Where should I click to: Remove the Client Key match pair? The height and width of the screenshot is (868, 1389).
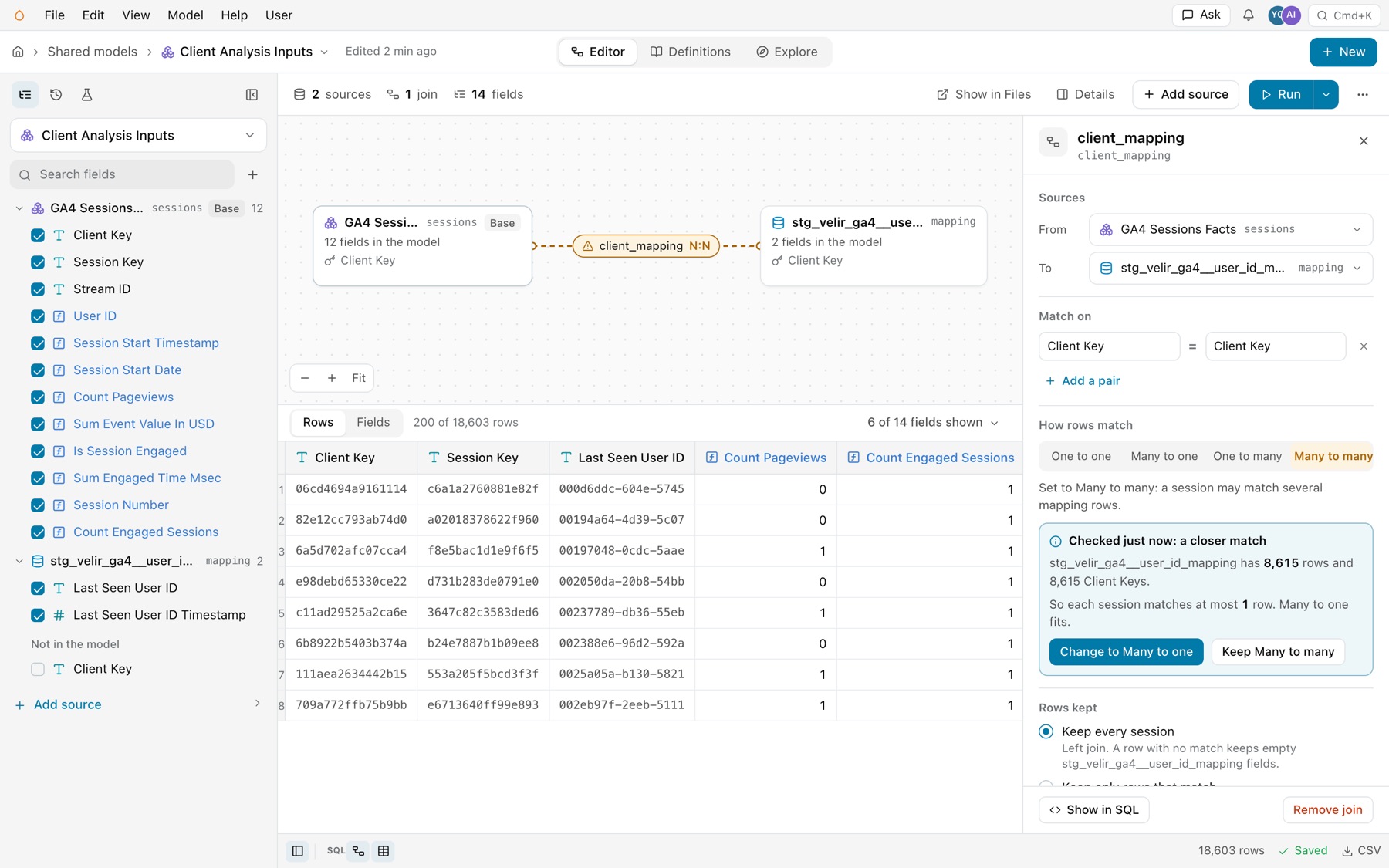click(x=1364, y=346)
